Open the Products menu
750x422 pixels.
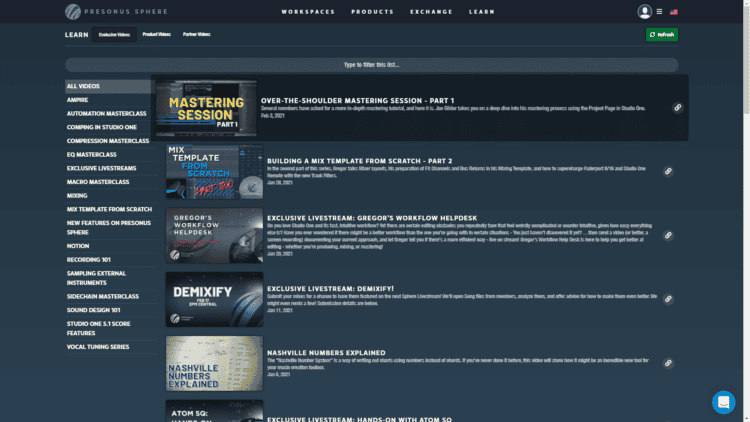pos(372,12)
